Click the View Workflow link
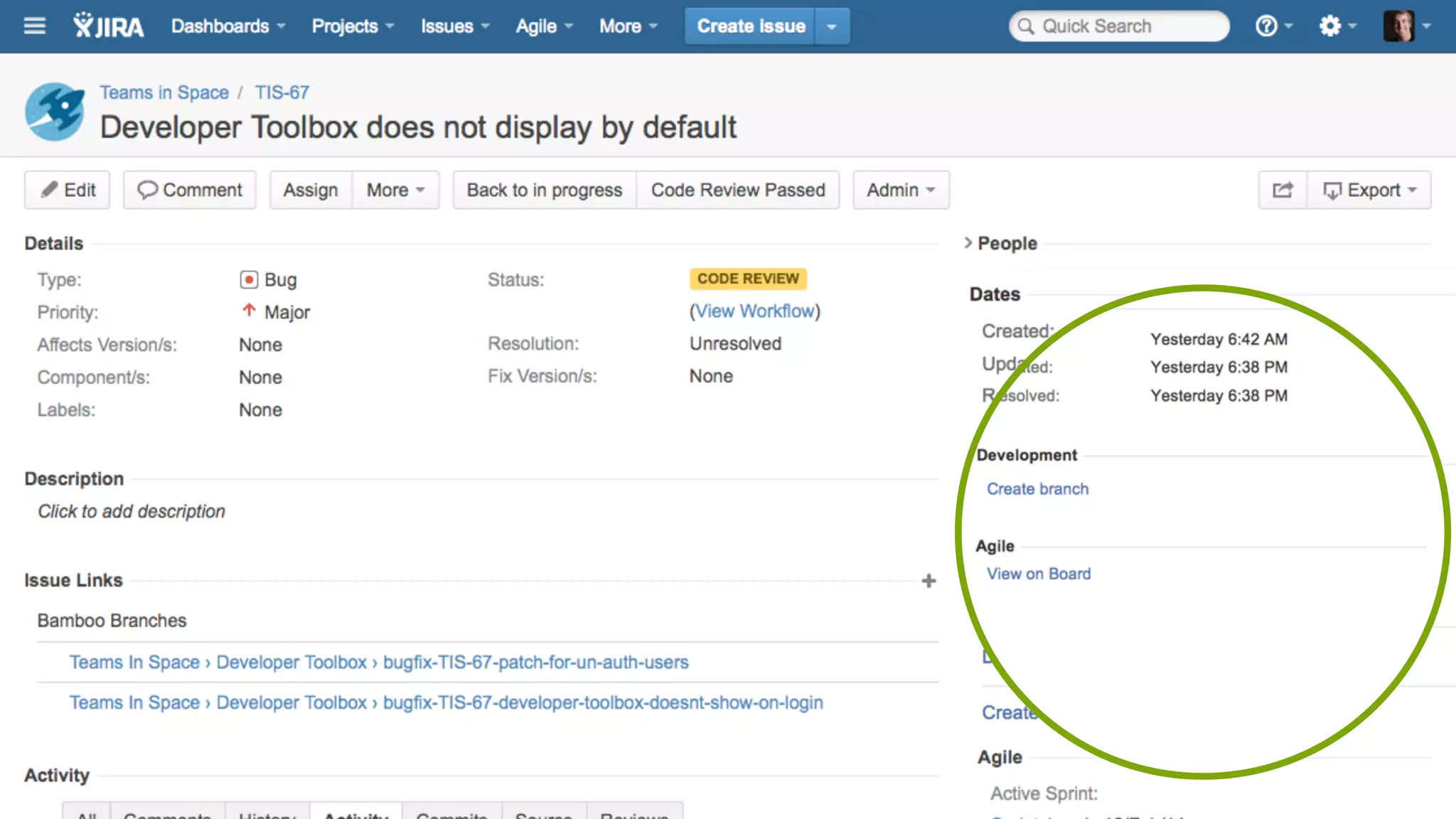Screen dimensions: 1456x819 pos(754,311)
